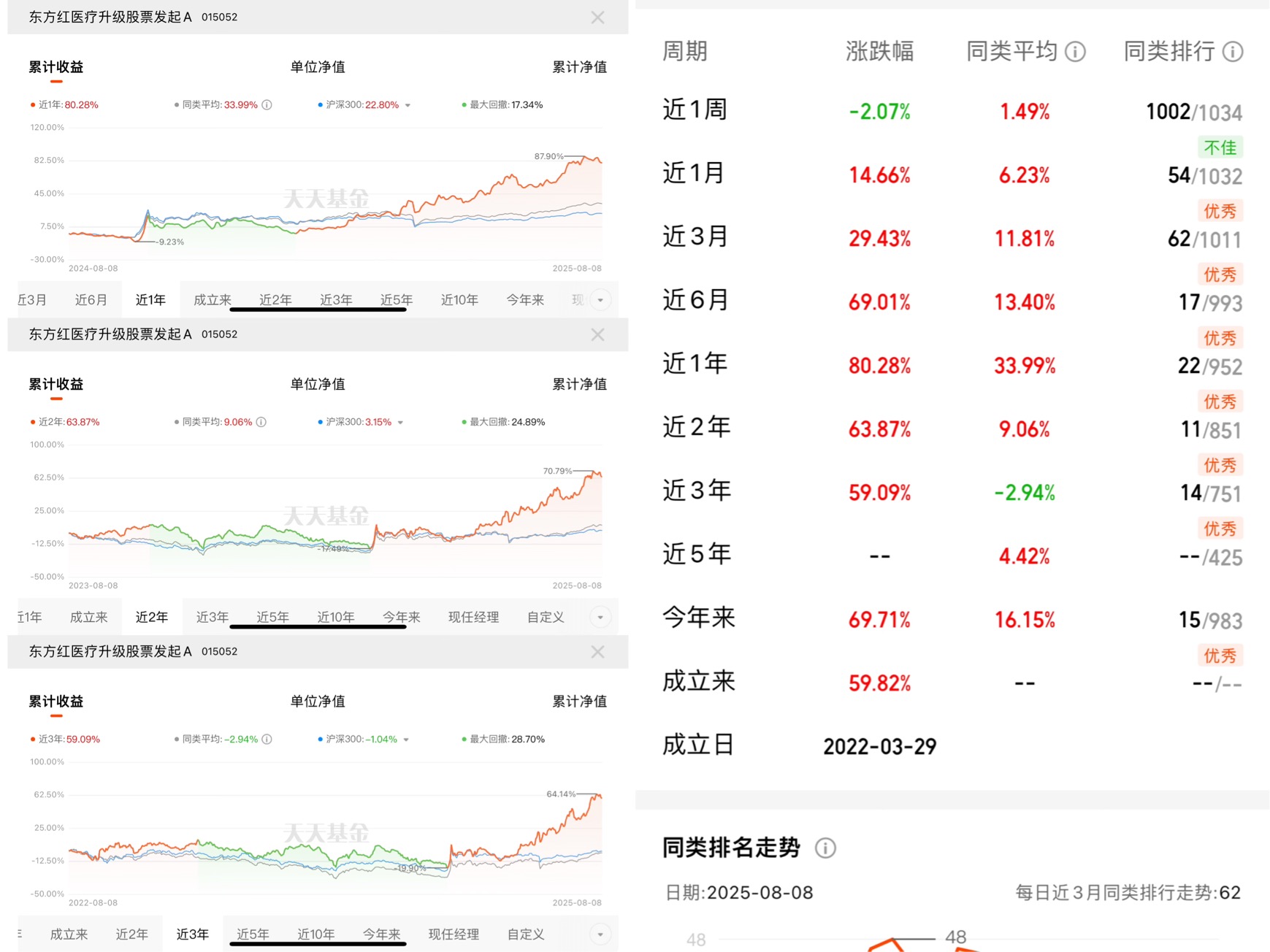Choose 现任经理 period in middle chart
The width and height of the screenshot is (1270, 952).
pyautogui.click(x=473, y=618)
